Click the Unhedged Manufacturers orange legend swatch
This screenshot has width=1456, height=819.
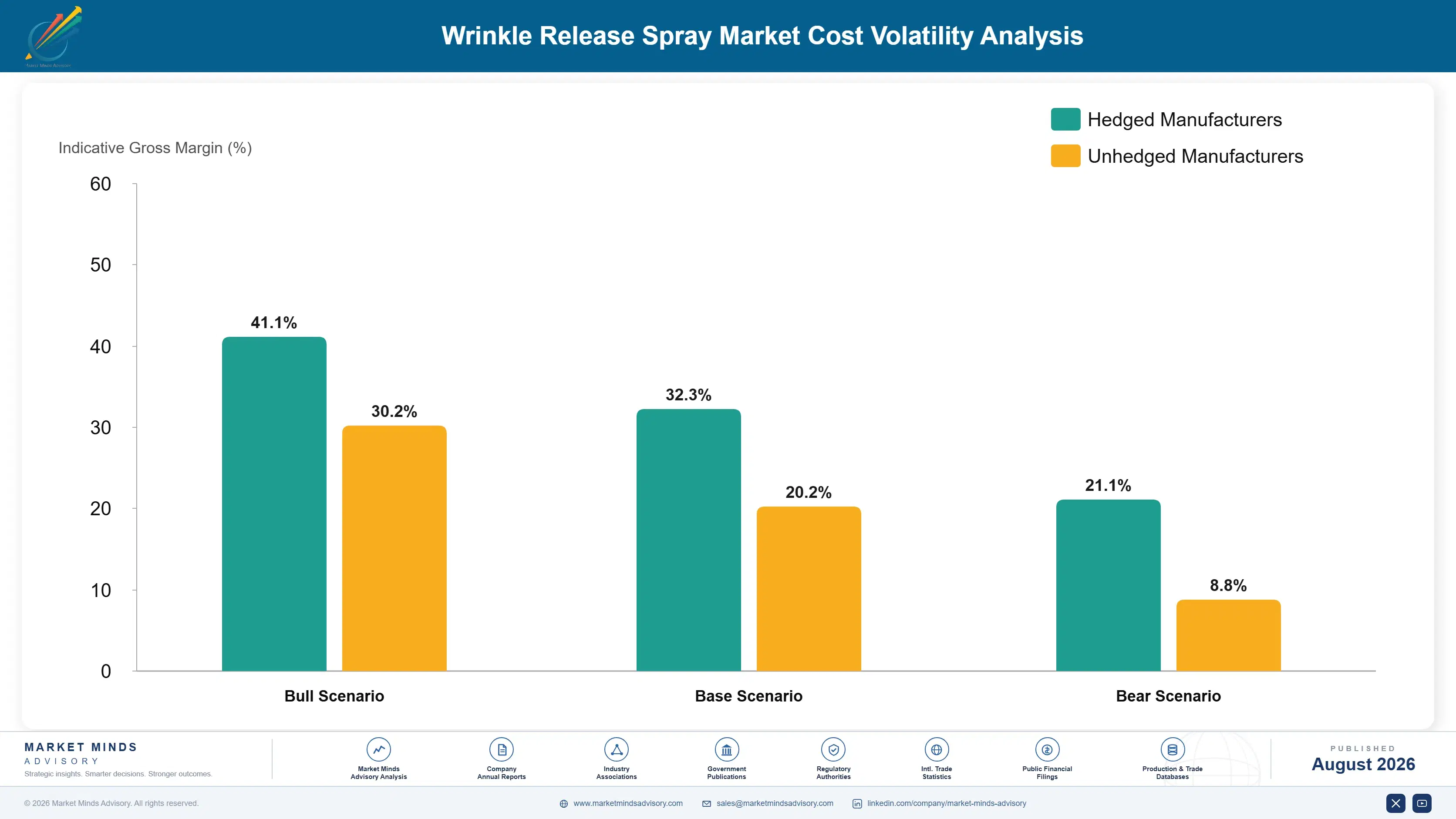pyautogui.click(x=1065, y=156)
